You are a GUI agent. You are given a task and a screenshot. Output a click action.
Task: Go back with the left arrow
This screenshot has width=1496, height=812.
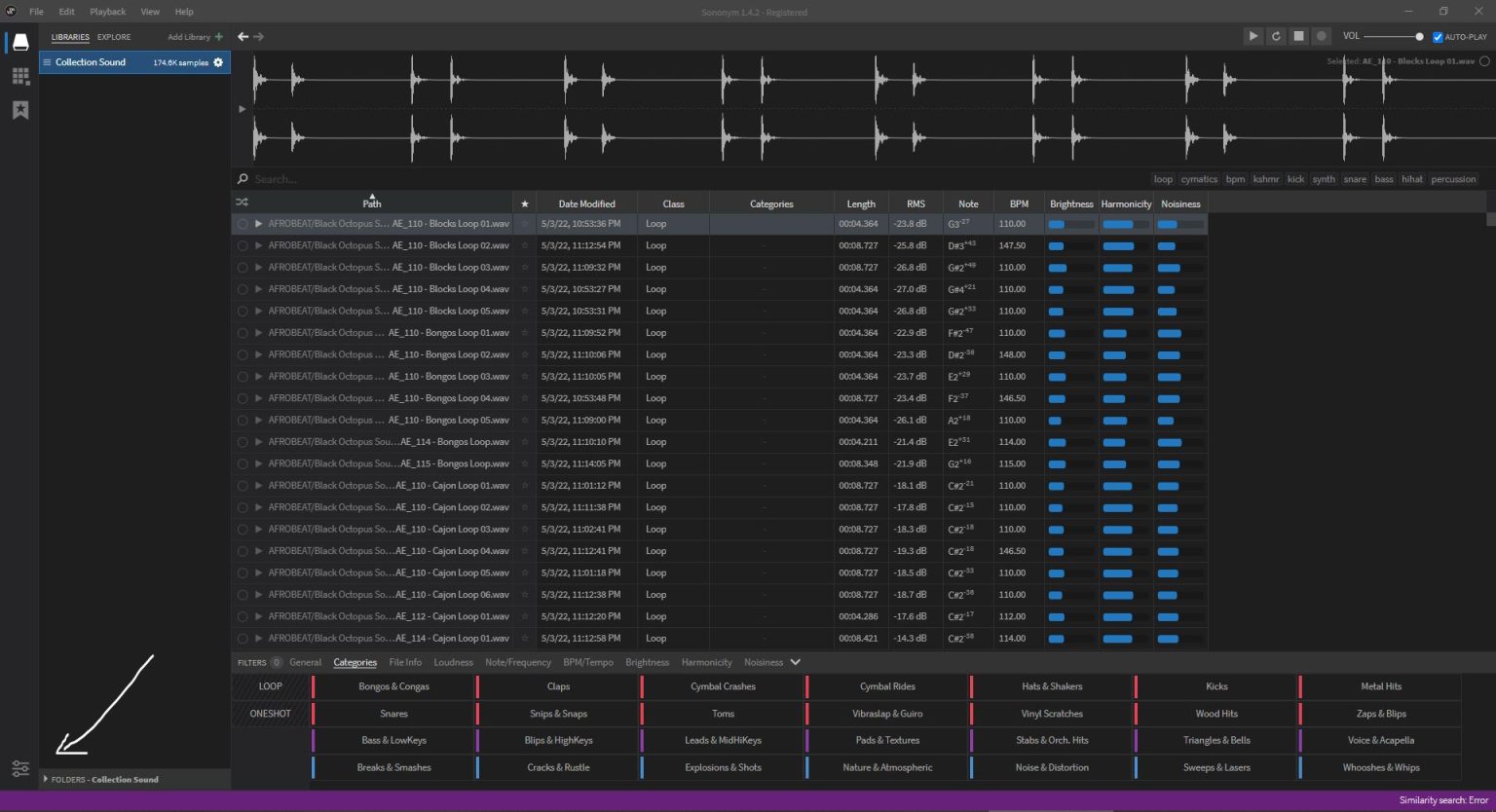pos(243,37)
